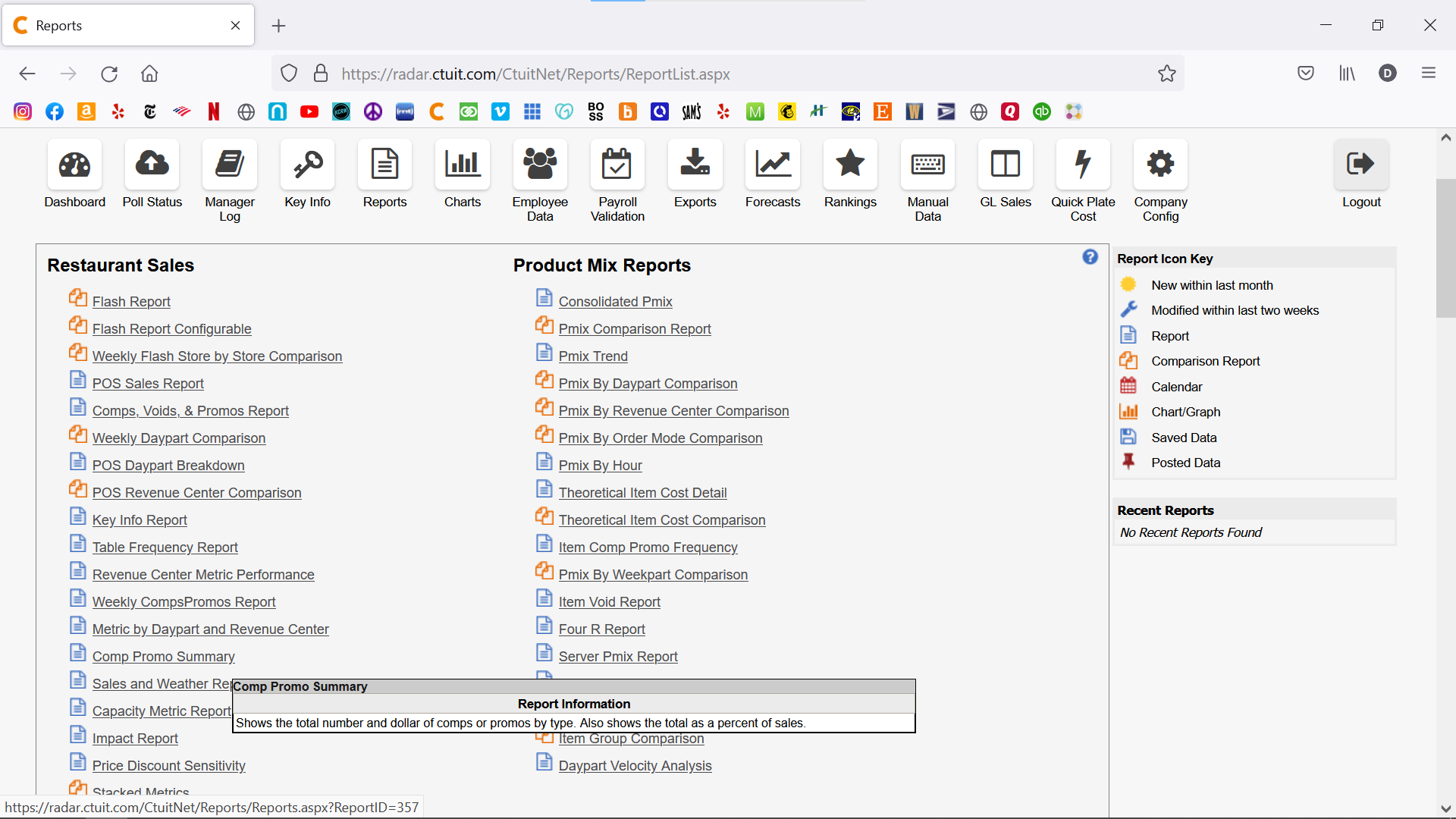Open a new browser tab
This screenshot has height=819, width=1456.
279,26
